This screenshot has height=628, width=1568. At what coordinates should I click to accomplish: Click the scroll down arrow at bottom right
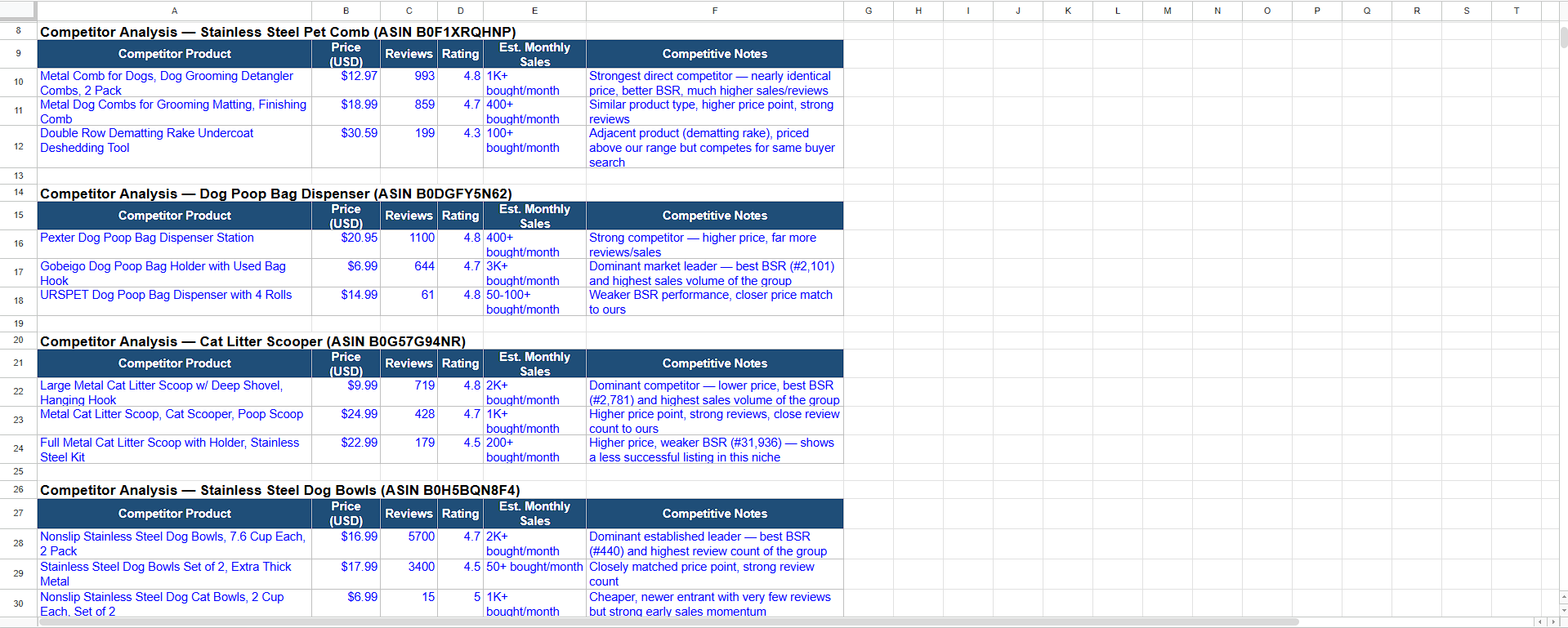pos(1563,609)
